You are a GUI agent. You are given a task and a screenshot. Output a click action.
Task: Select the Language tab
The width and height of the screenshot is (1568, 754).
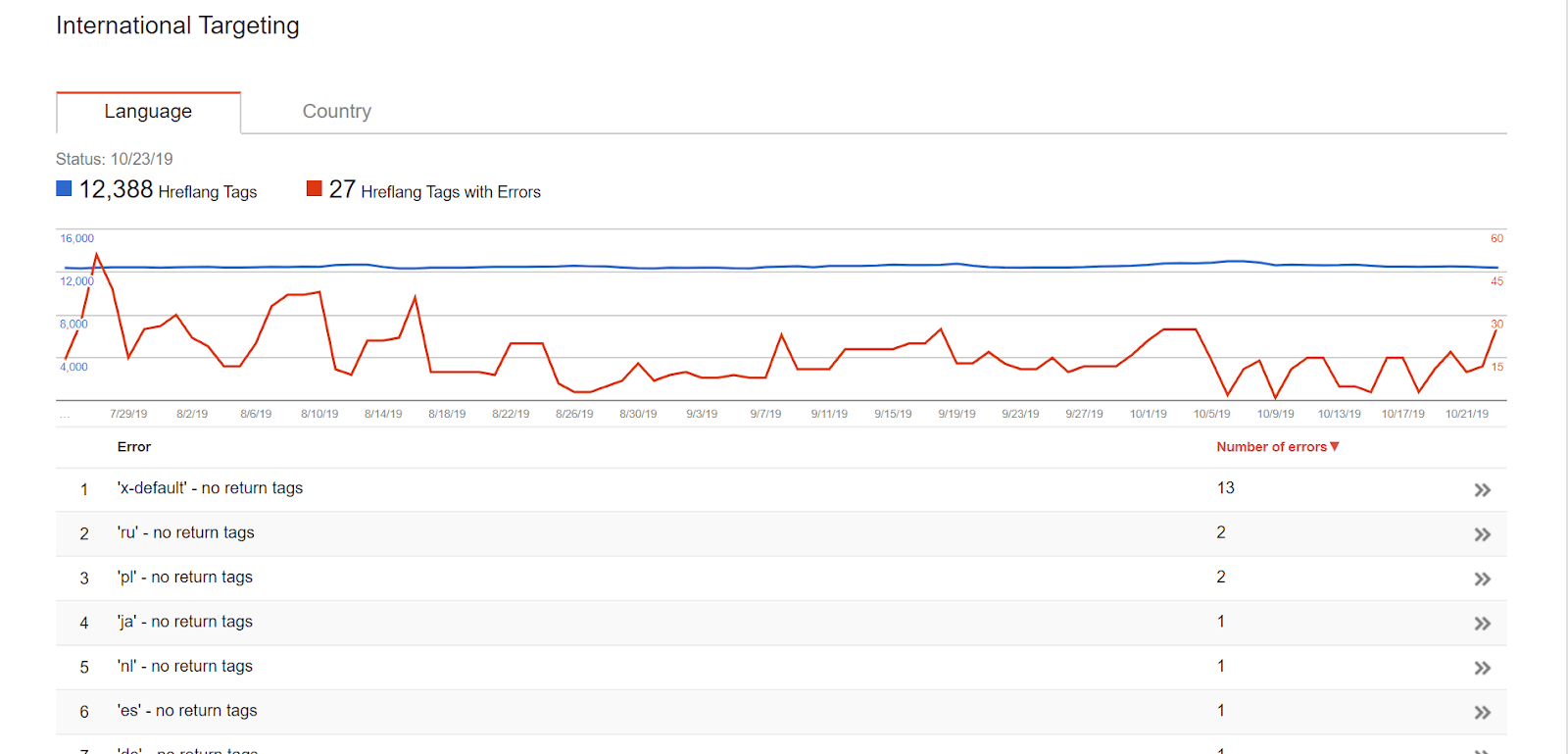click(148, 111)
